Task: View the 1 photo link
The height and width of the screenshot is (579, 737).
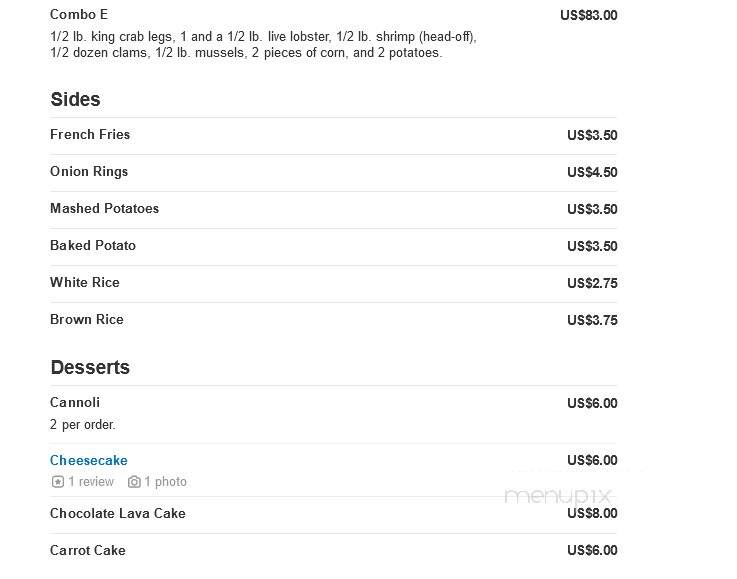Action: point(165,482)
